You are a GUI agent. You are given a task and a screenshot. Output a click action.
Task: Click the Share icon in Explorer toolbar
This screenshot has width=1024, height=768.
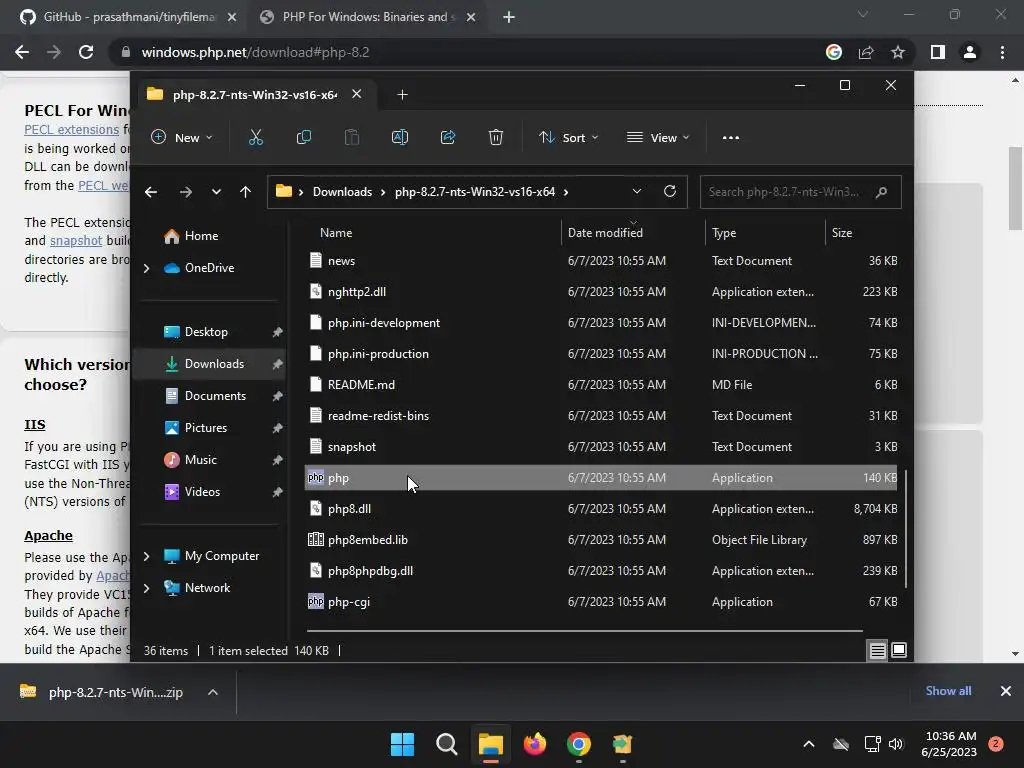pos(448,137)
